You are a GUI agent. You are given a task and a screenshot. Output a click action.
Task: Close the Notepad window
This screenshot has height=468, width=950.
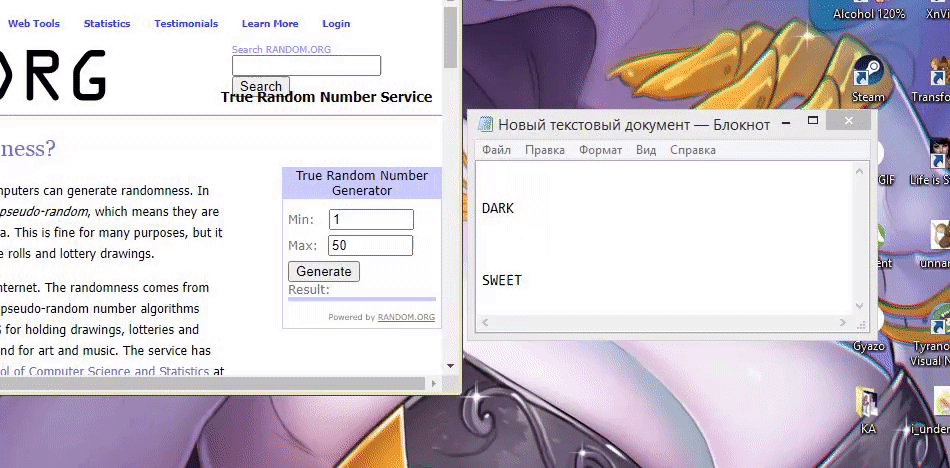(x=849, y=121)
